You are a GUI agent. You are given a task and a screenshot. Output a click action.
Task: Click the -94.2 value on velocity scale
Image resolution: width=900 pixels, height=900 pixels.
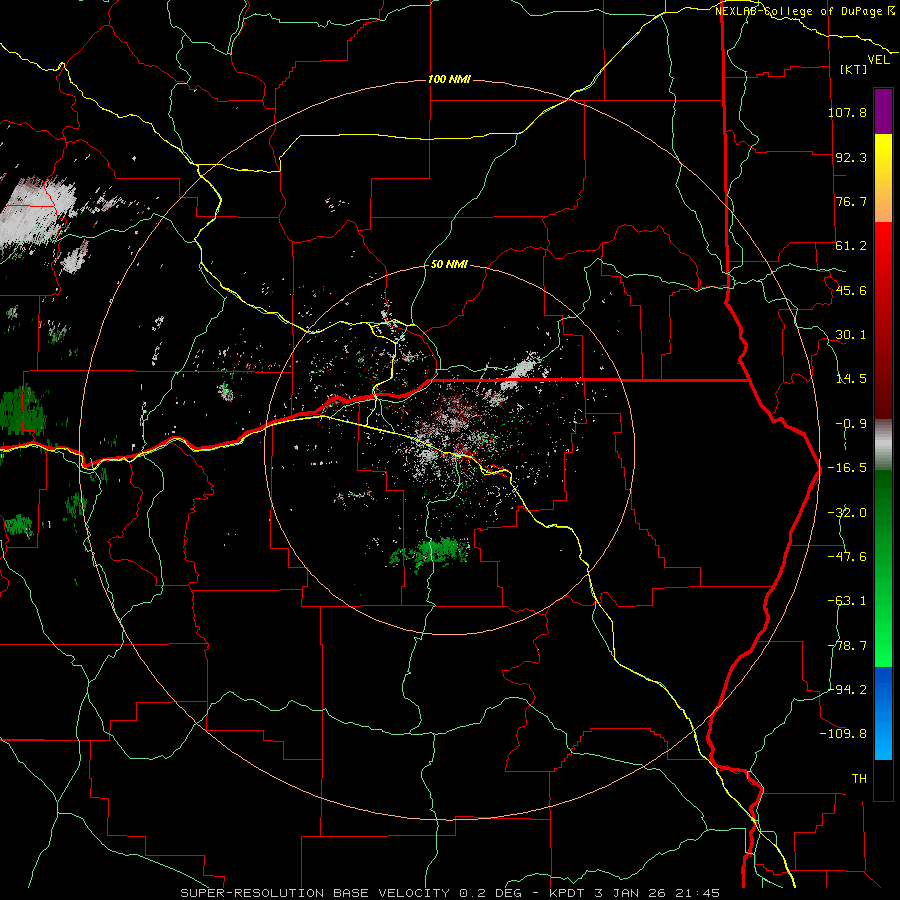(x=847, y=690)
